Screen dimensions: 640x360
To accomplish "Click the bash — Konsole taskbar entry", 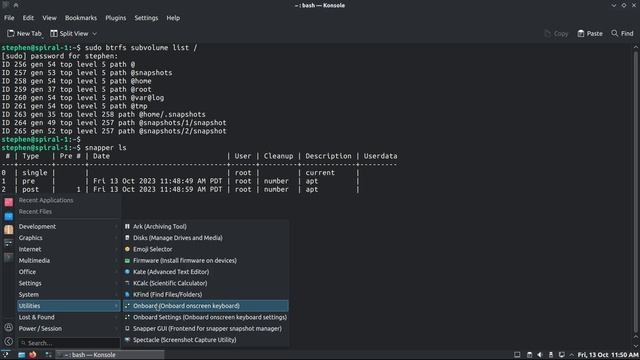I will click(109, 355).
